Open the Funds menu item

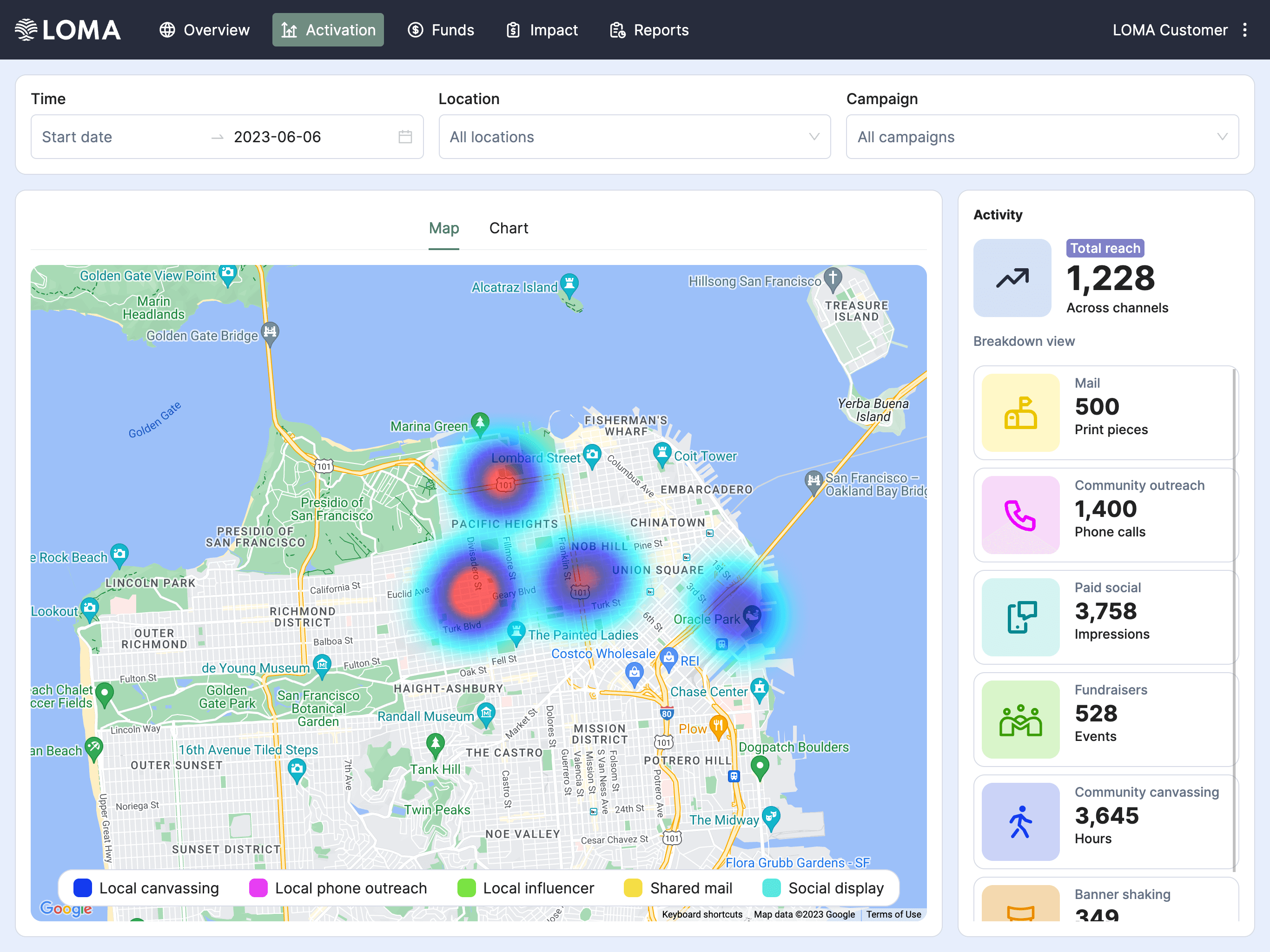coord(441,30)
